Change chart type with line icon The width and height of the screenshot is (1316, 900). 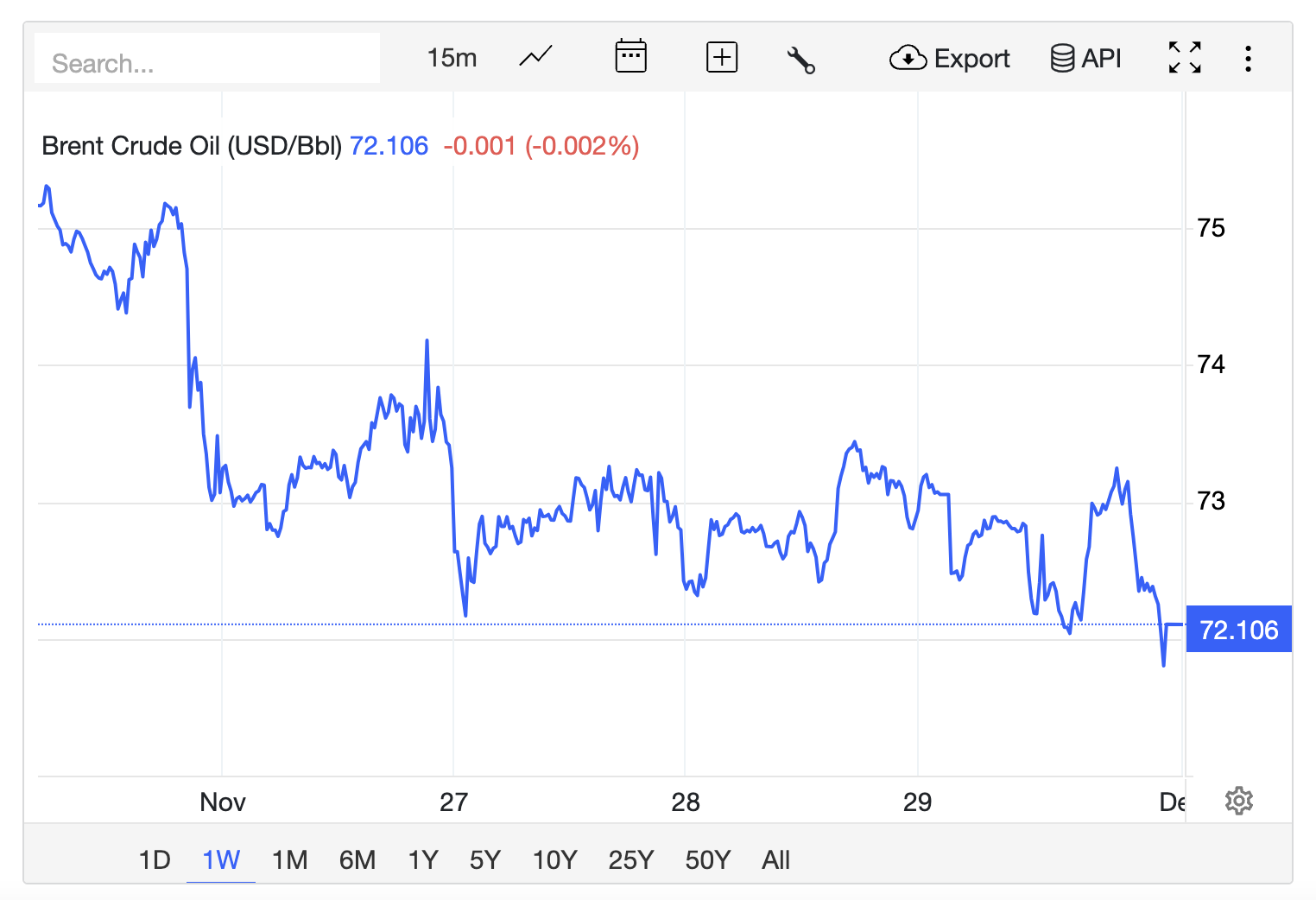tap(535, 57)
